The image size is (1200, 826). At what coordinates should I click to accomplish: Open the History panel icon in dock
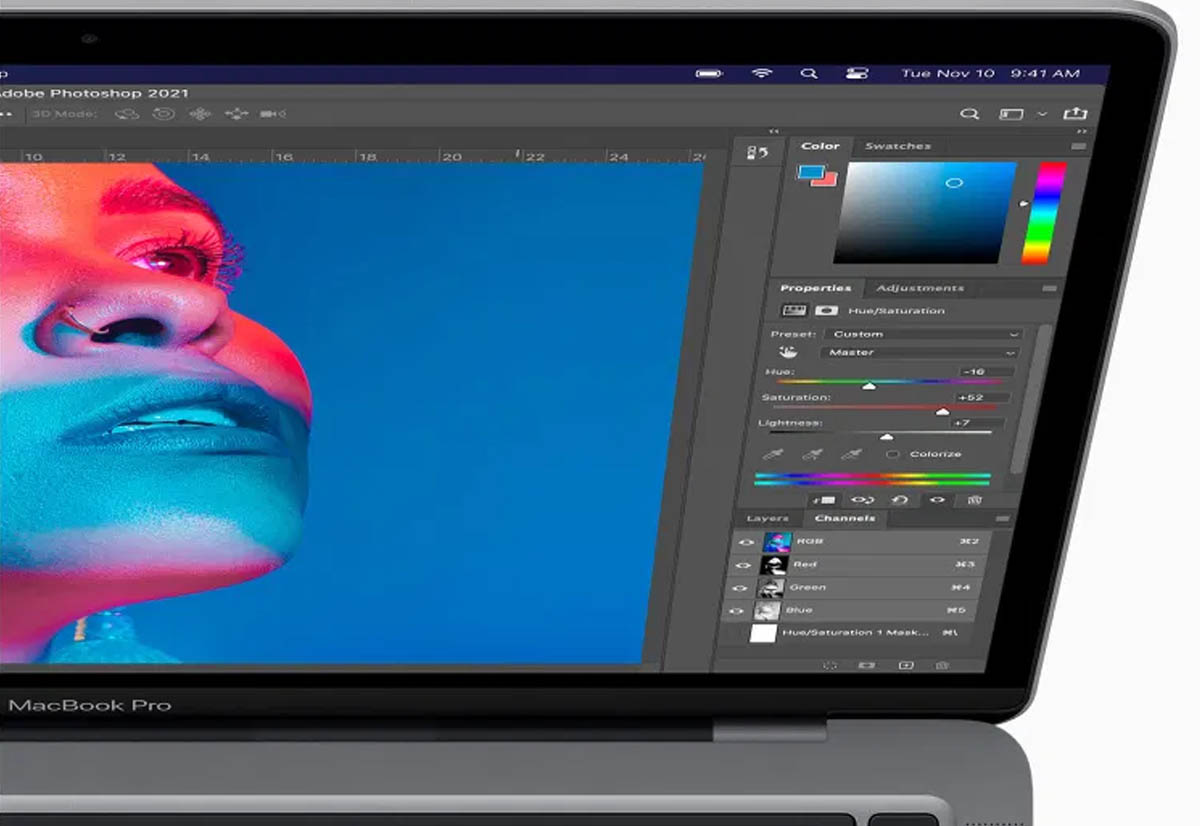point(758,153)
